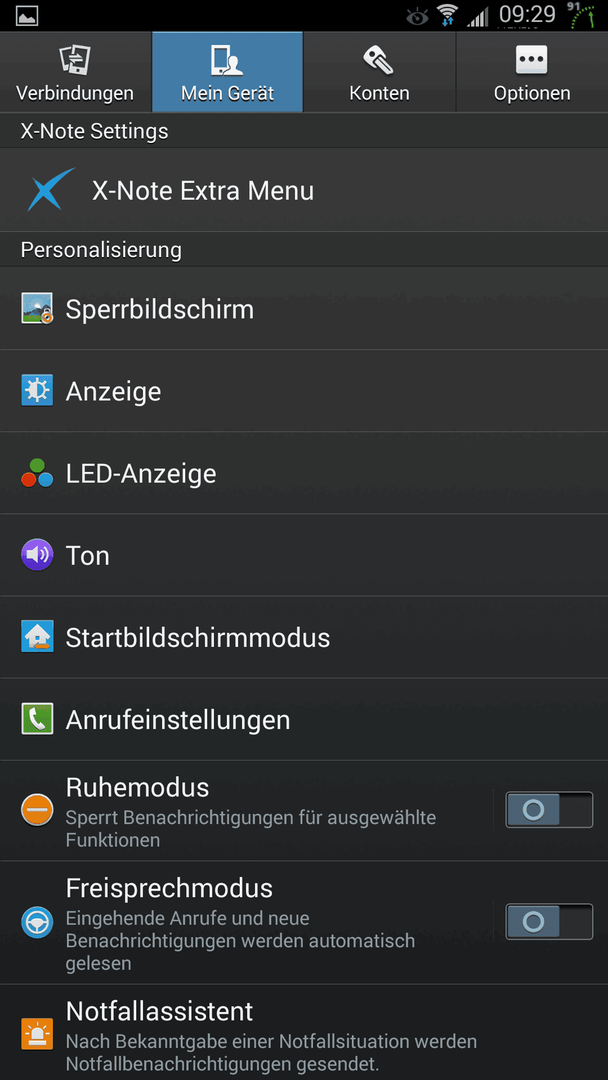Tap the green Anrufeinstellungen phone icon
This screenshot has height=1080, width=608.
pos(37,719)
